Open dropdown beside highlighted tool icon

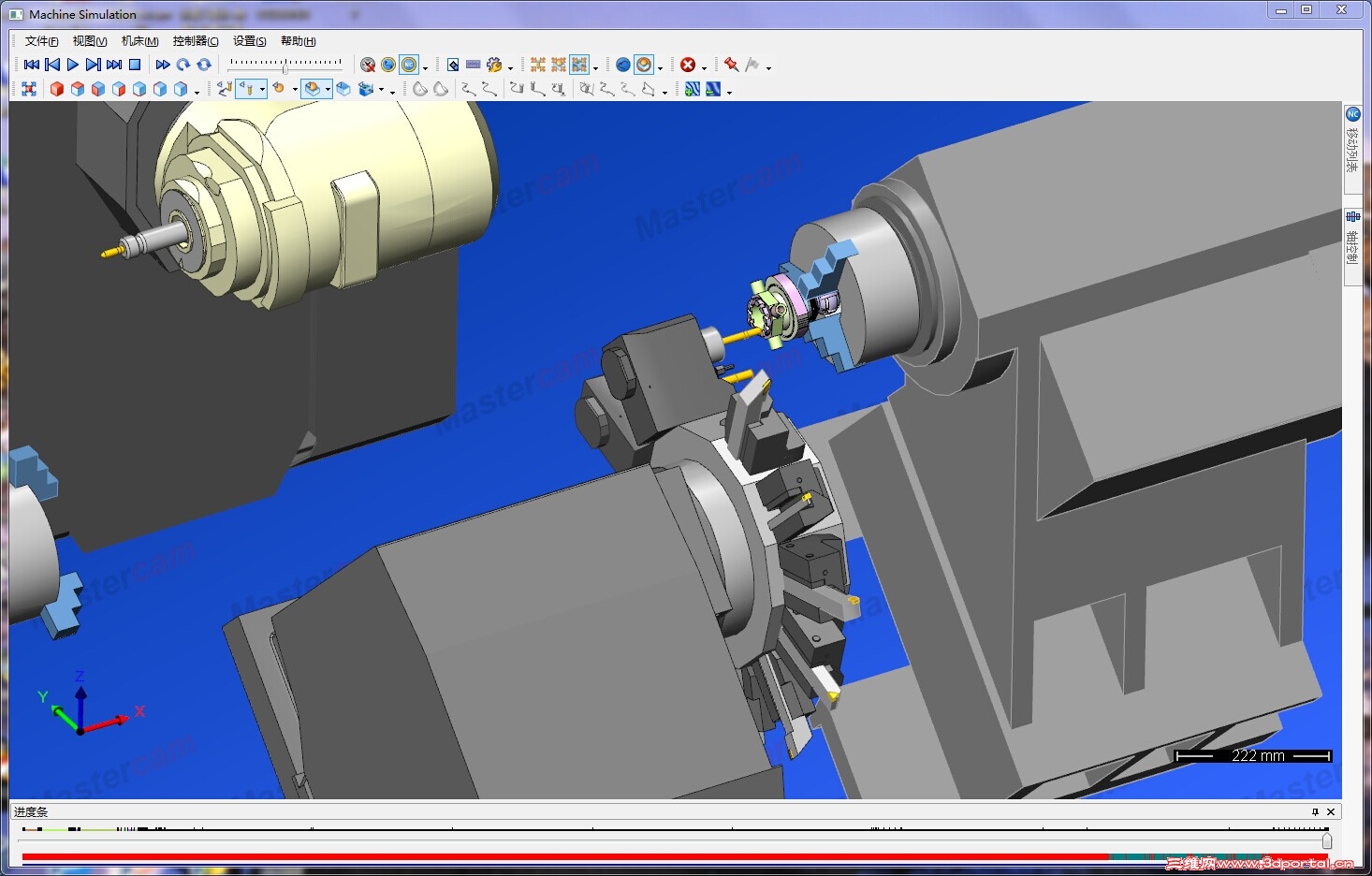click(x=262, y=89)
